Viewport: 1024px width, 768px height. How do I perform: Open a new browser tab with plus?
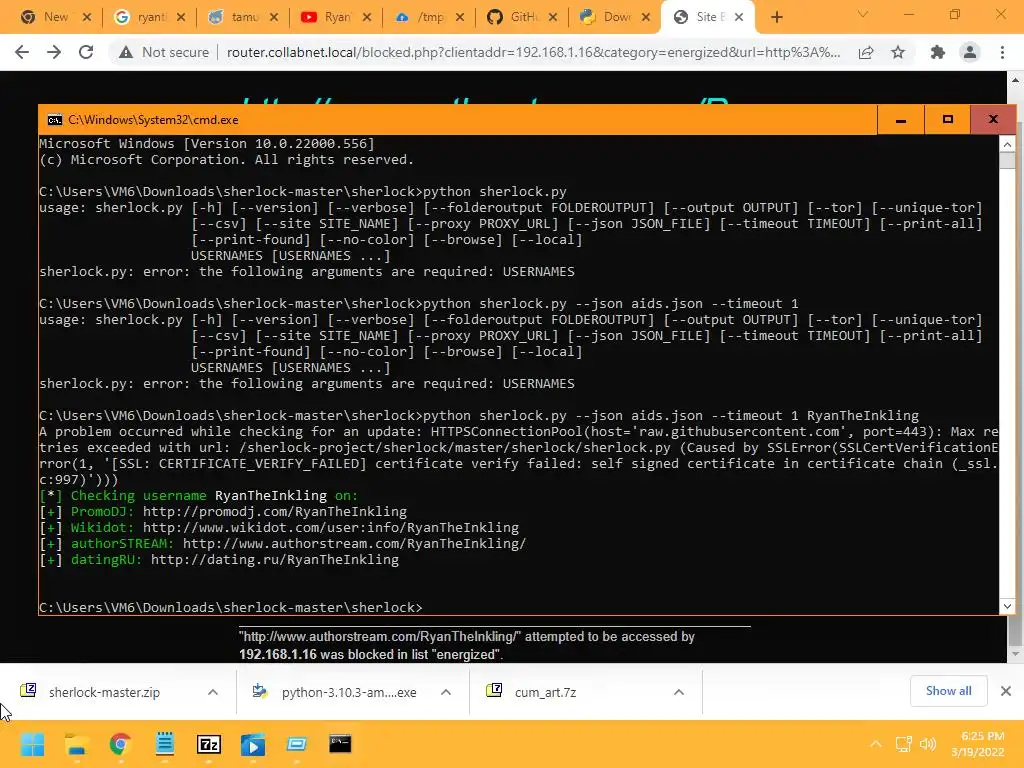coord(776,18)
